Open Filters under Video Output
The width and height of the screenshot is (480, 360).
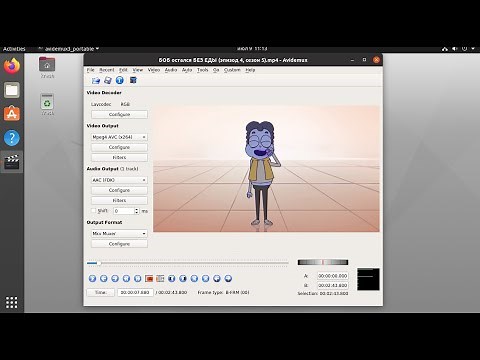(x=119, y=157)
